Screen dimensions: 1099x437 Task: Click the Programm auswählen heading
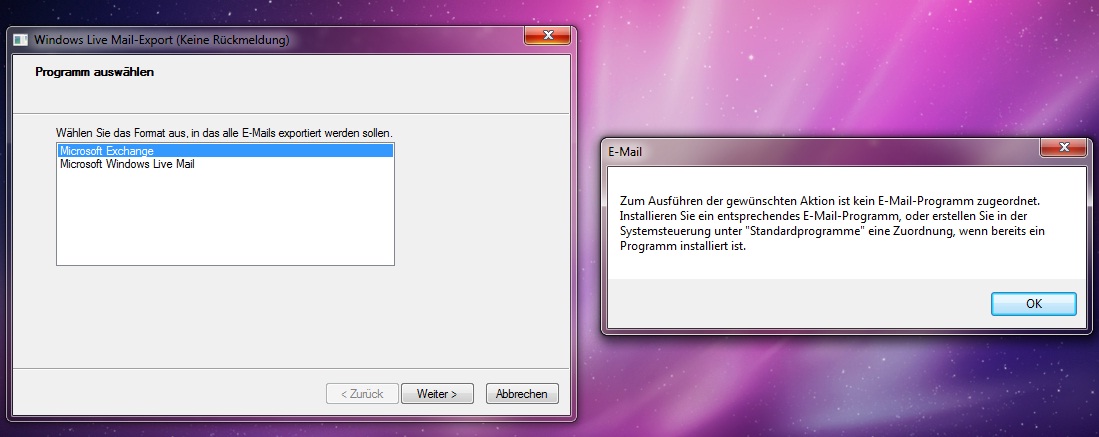tap(95, 72)
